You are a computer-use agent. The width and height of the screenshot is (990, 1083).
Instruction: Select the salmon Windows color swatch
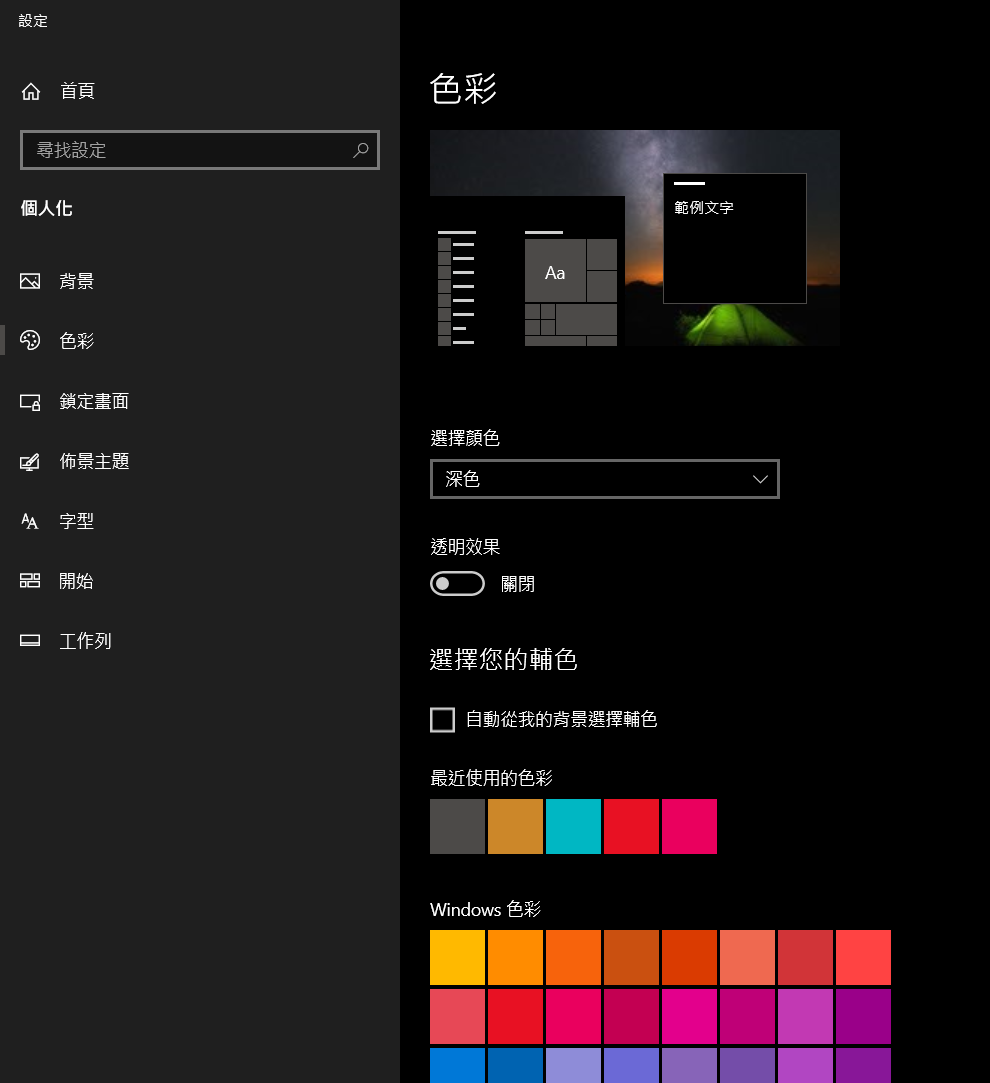point(748,957)
